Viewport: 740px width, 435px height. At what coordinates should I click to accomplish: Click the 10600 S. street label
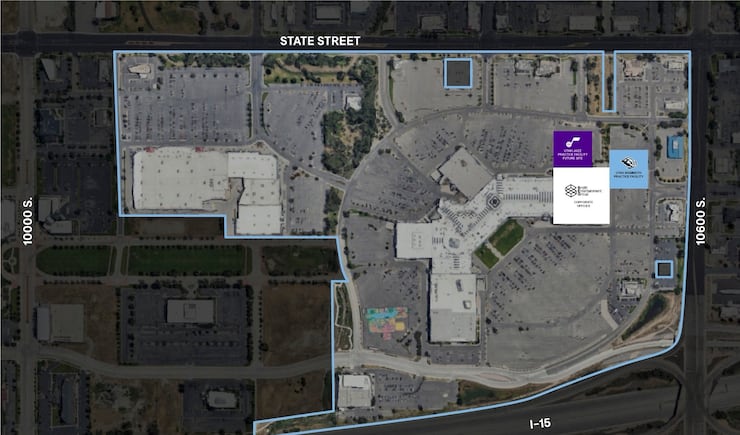[701, 221]
